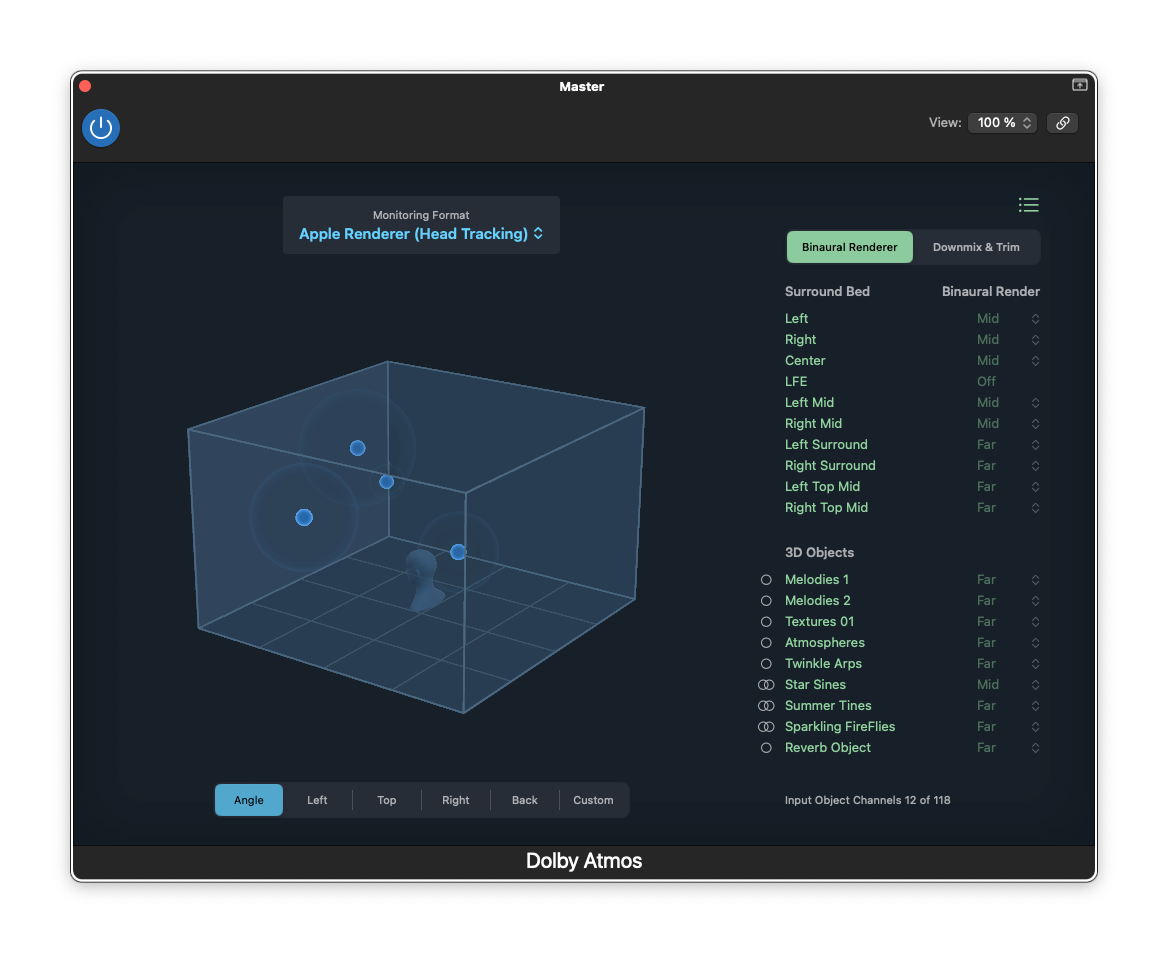The height and width of the screenshot is (953, 1168).
Task: Click the mono icon beside Melodies 1
Action: click(766, 580)
